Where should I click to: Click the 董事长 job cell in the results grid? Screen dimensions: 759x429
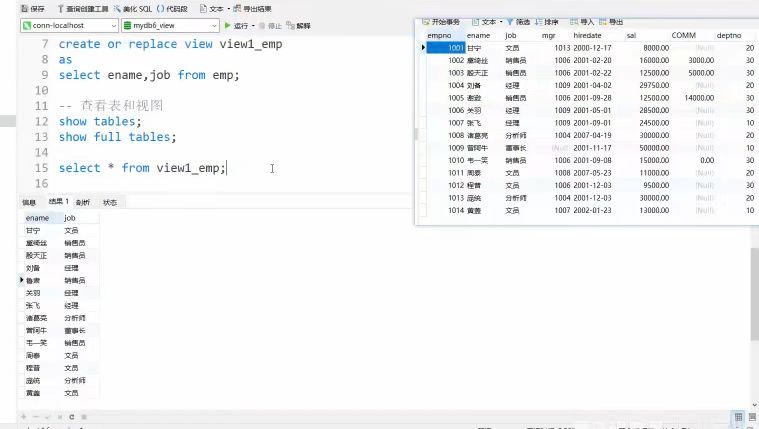(80, 330)
